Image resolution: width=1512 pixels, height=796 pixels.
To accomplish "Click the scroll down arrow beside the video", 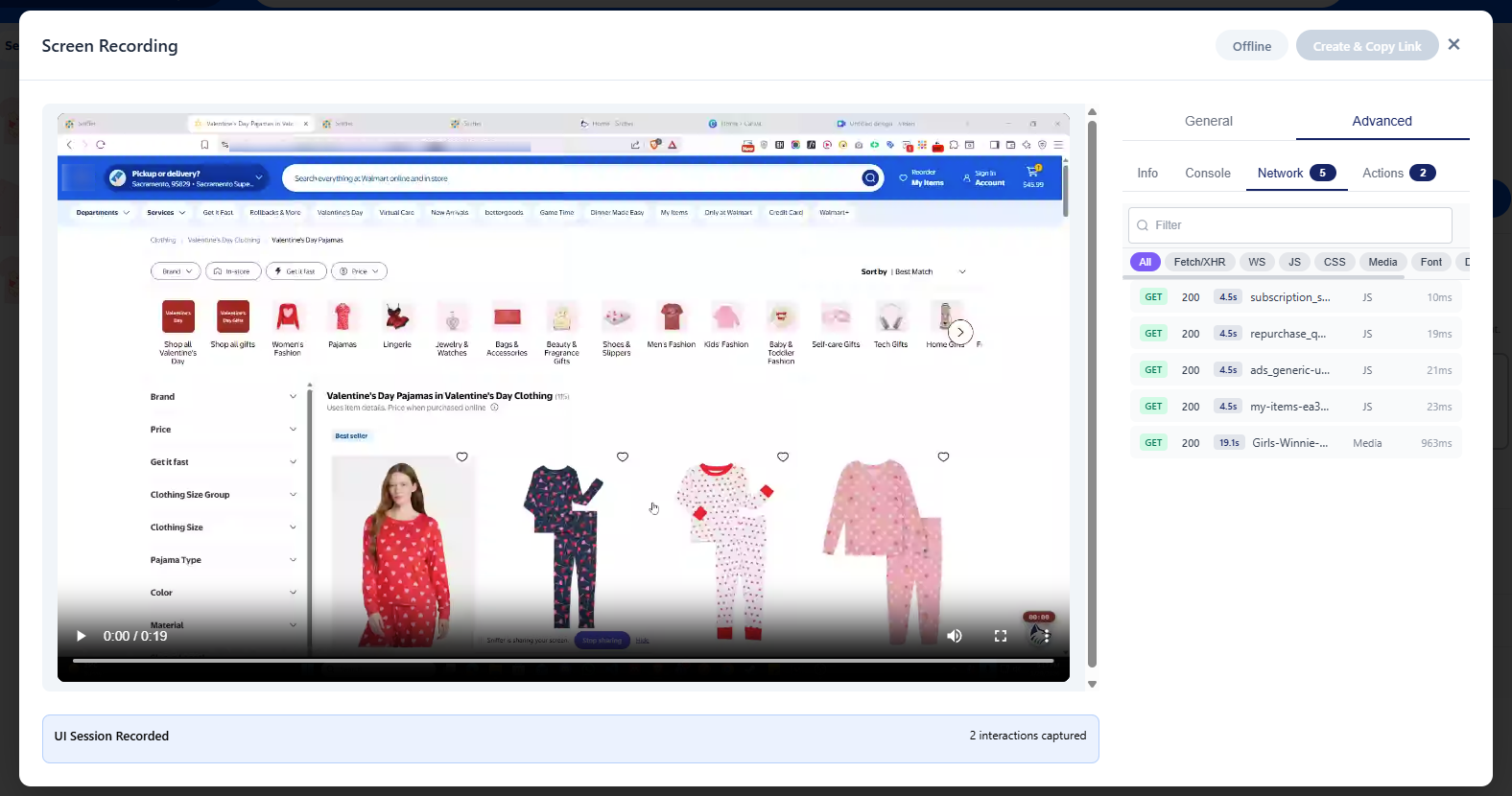I will 1092,684.
